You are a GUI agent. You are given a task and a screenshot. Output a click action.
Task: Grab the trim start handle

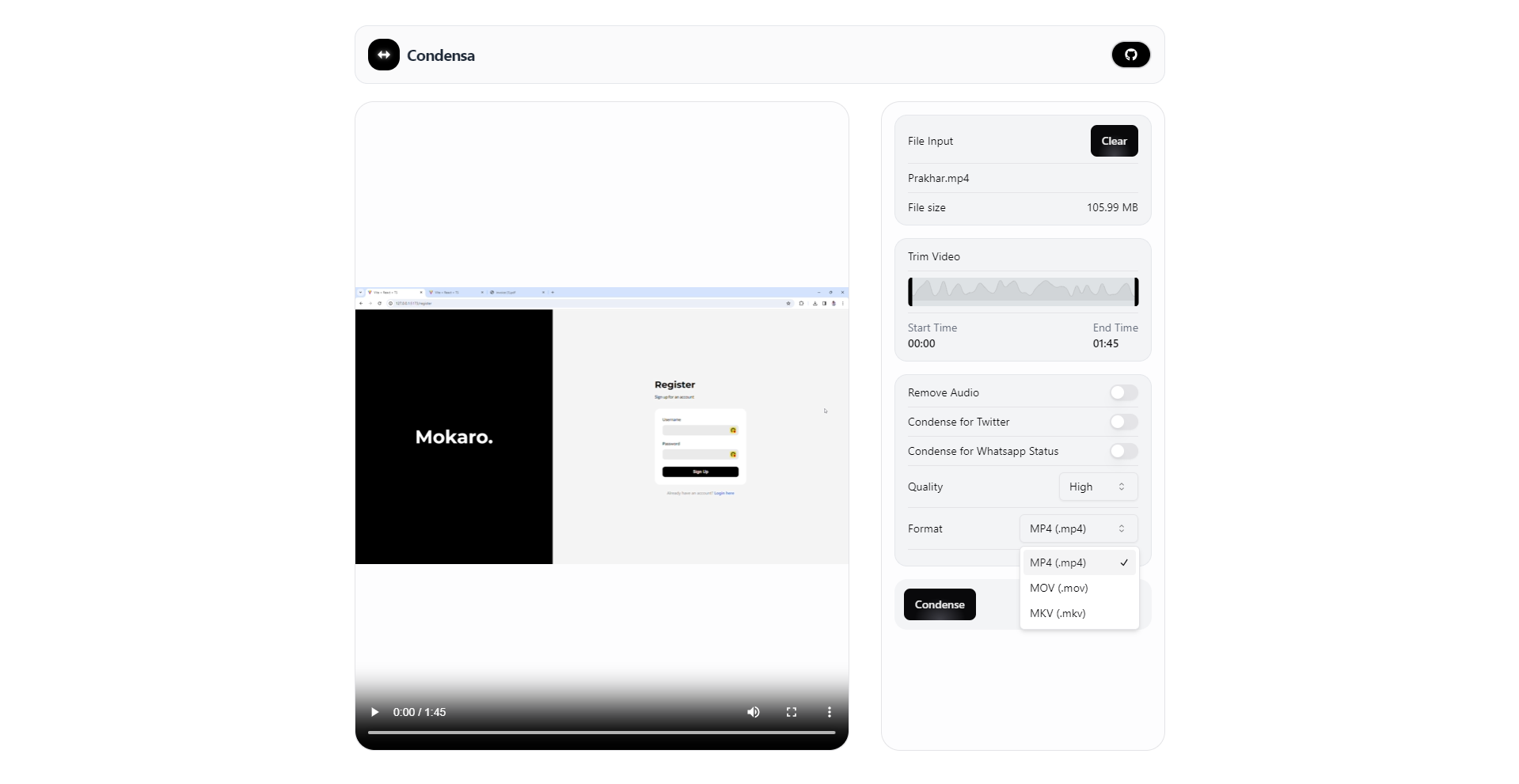(x=910, y=292)
